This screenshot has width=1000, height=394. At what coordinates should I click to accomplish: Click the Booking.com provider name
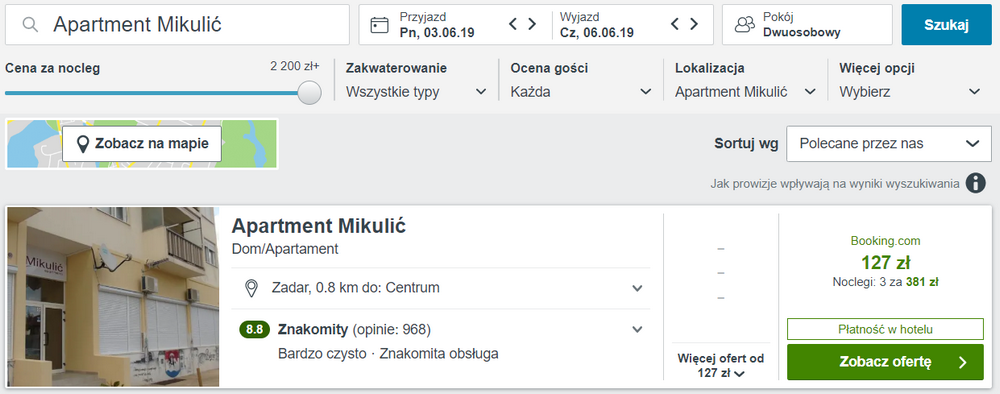885,241
